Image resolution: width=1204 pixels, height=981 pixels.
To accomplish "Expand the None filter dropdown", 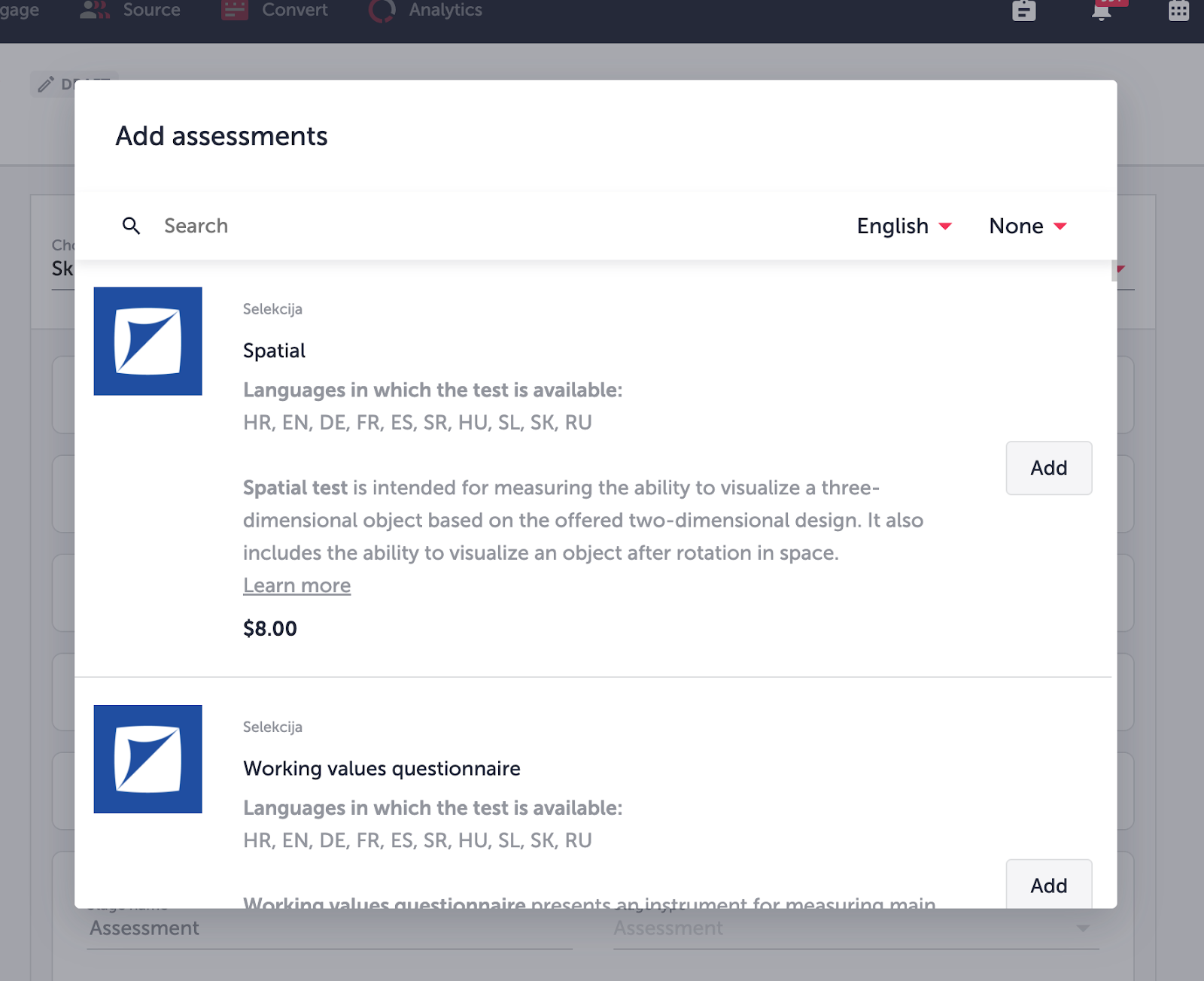I will [x=1026, y=226].
